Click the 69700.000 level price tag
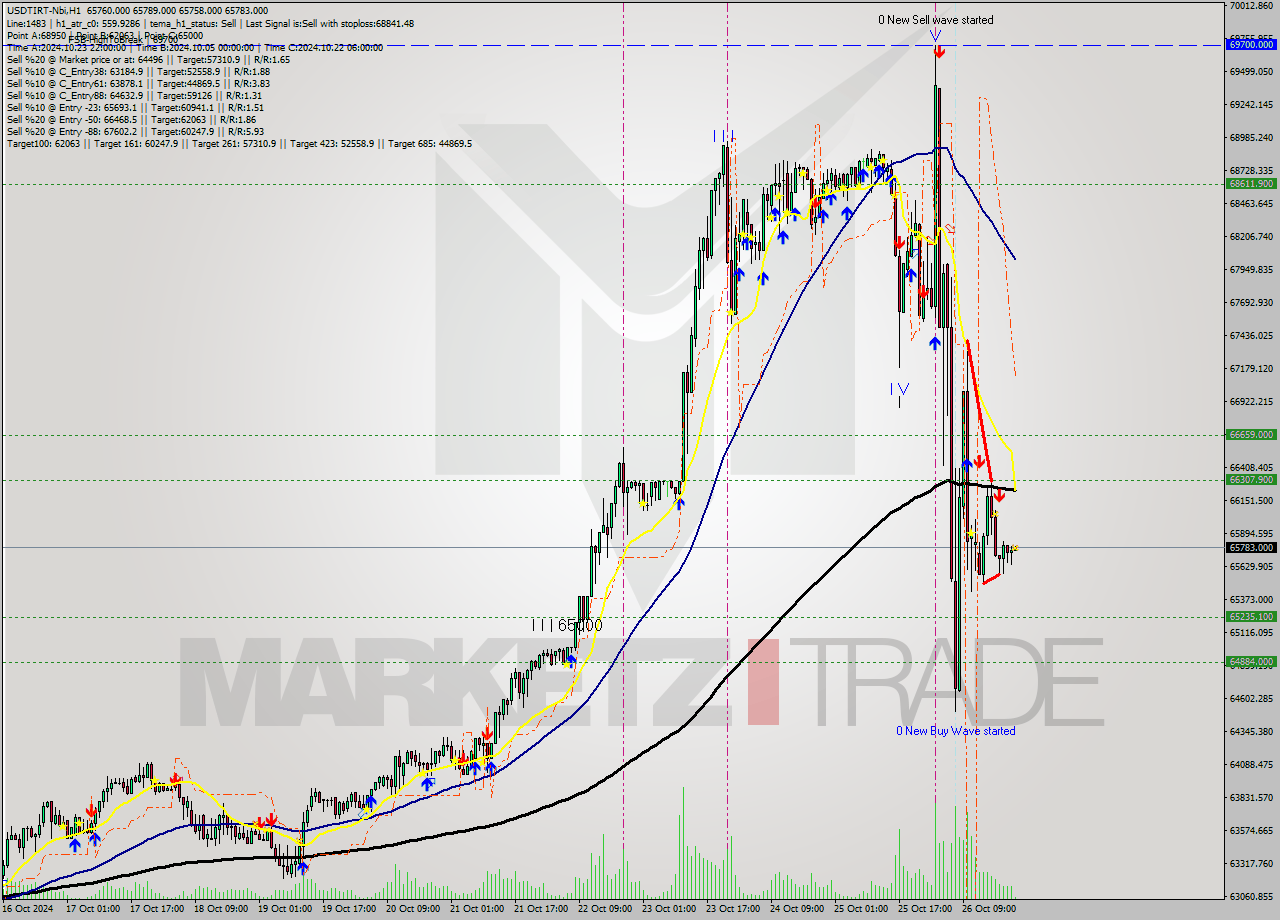Viewport: 1280px width, 920px height. click(x=1251, y=45)
